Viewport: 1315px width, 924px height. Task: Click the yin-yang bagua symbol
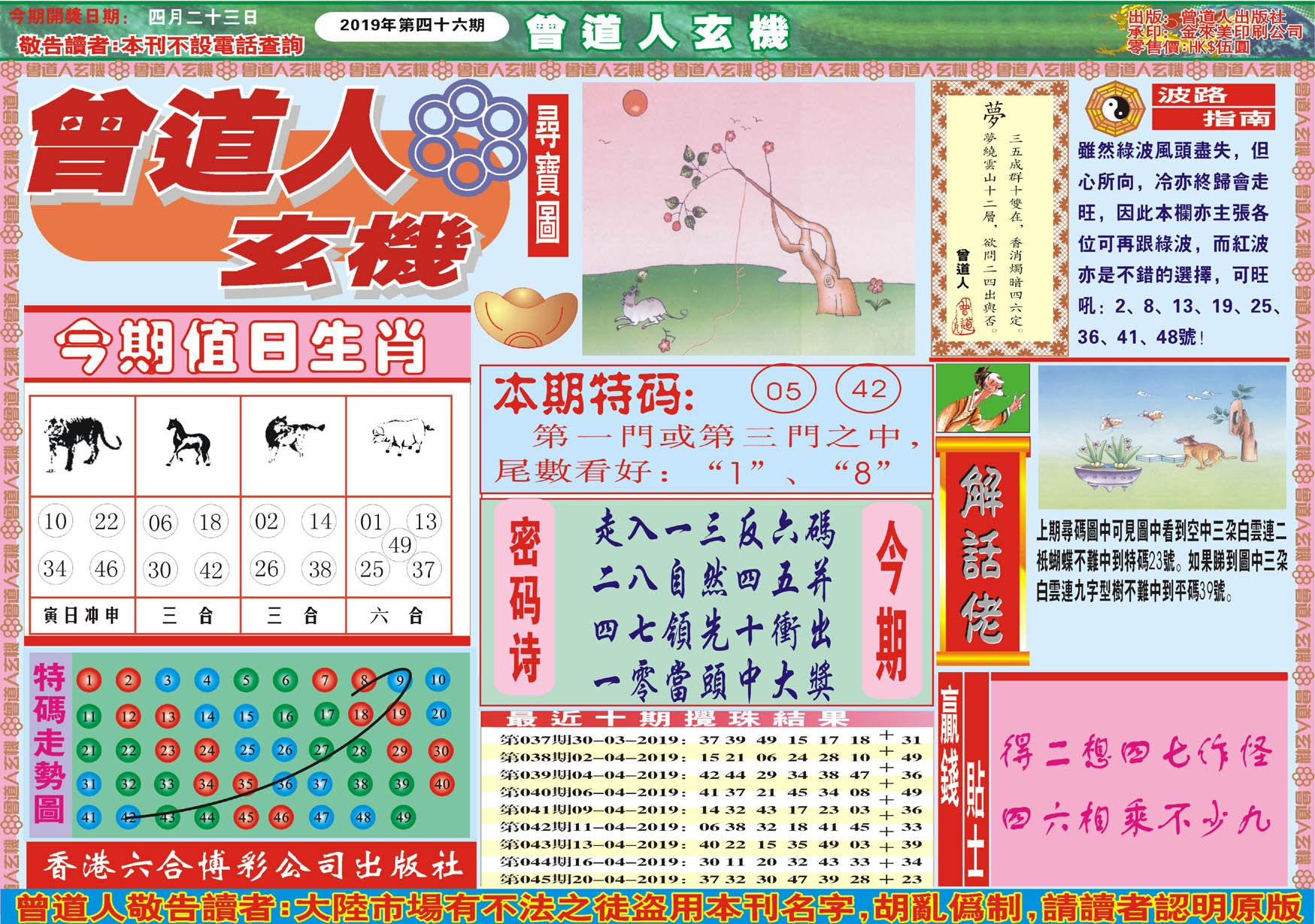click(1114, 111)
